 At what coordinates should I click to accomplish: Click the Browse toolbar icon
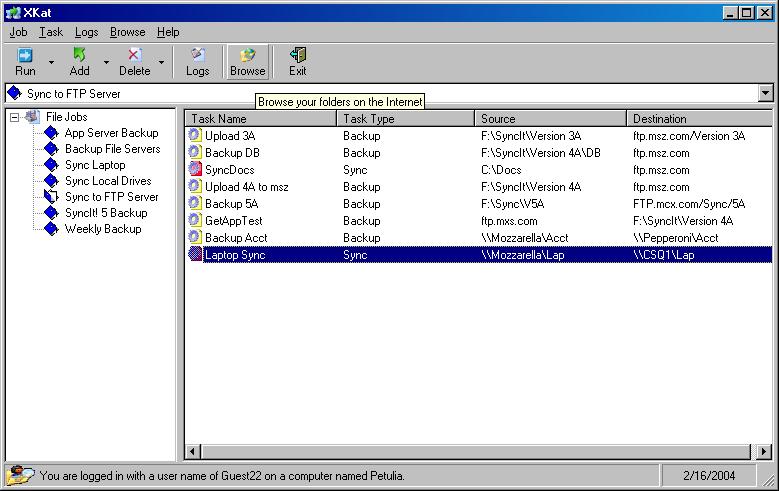(x=247, y=56)
